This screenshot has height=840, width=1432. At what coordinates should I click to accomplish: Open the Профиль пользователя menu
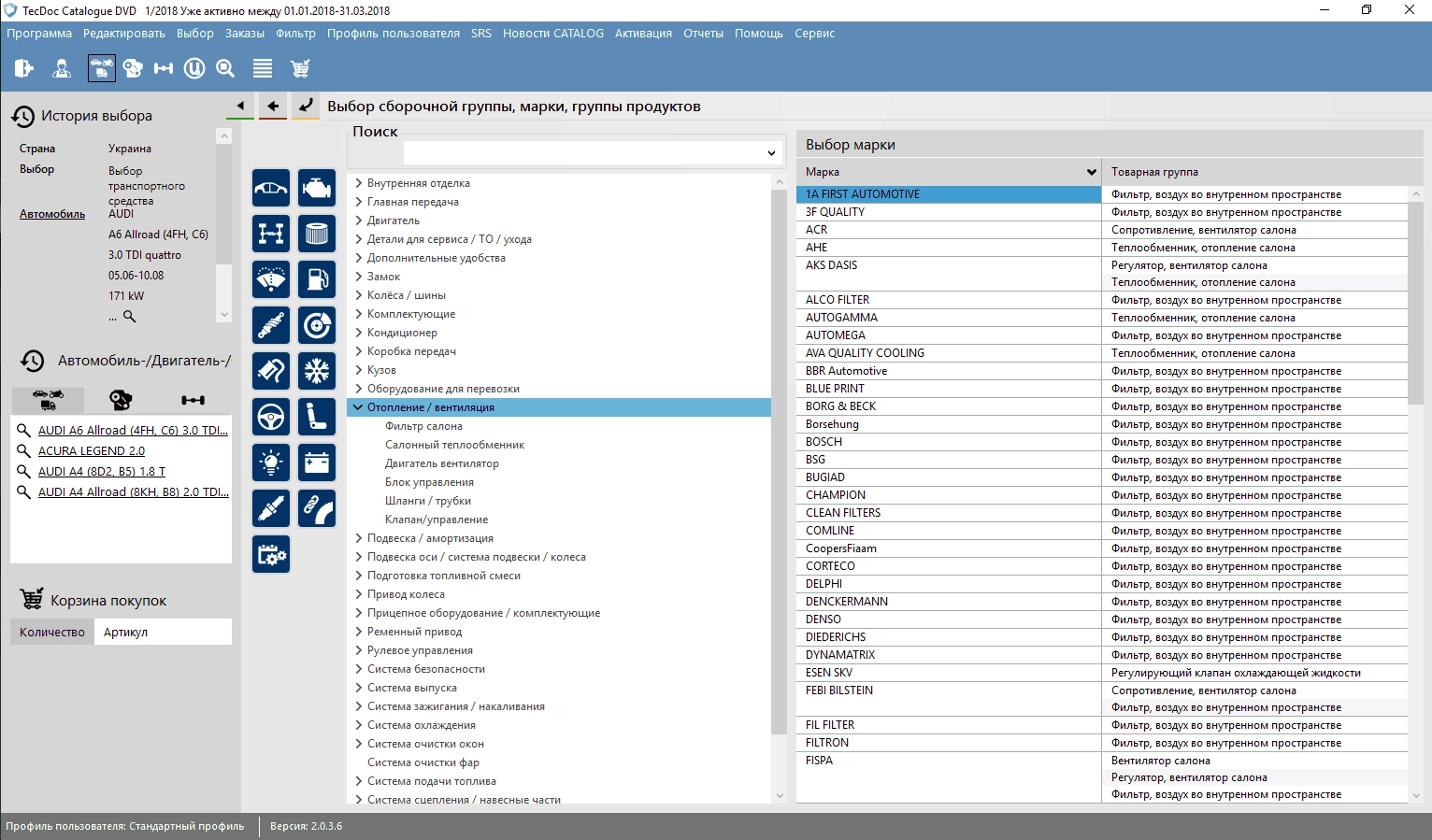point(394,34)
